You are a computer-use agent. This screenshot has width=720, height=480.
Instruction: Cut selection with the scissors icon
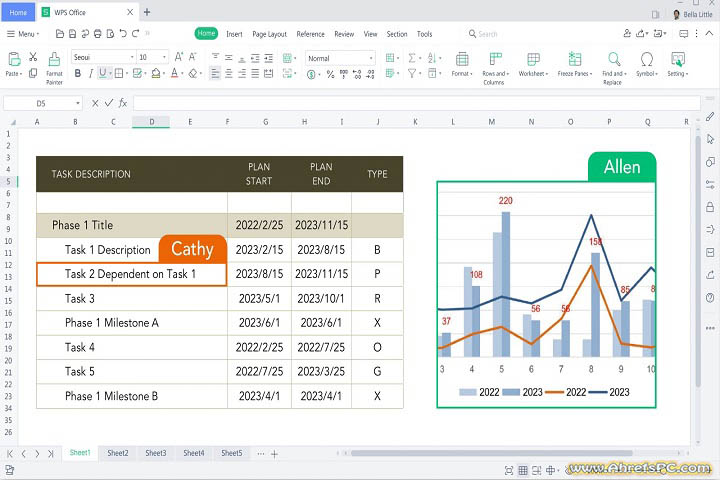pos(33,57)
